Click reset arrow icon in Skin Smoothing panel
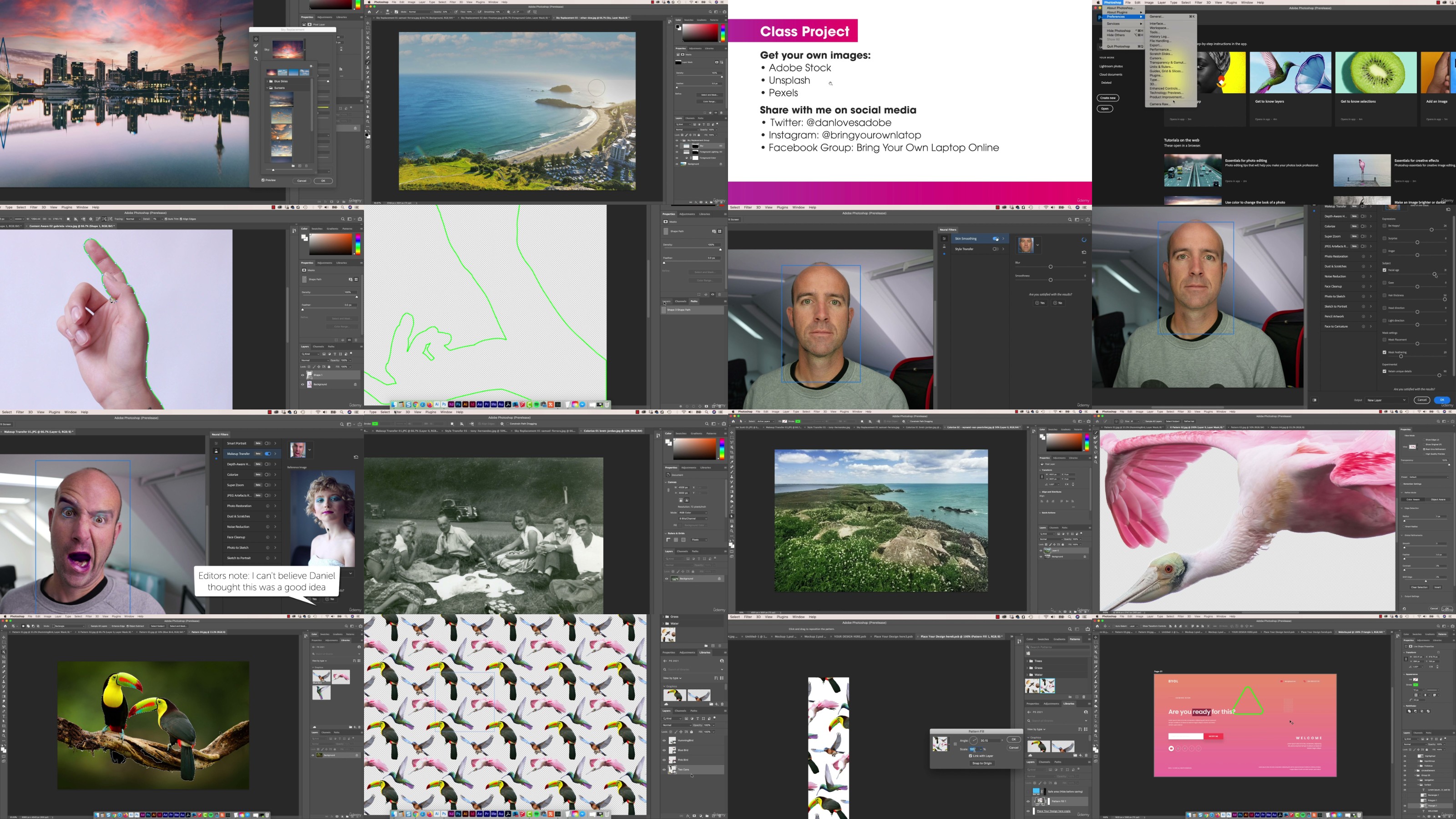The width and height of the screenshot is (1456, 819). [1084, 253]
